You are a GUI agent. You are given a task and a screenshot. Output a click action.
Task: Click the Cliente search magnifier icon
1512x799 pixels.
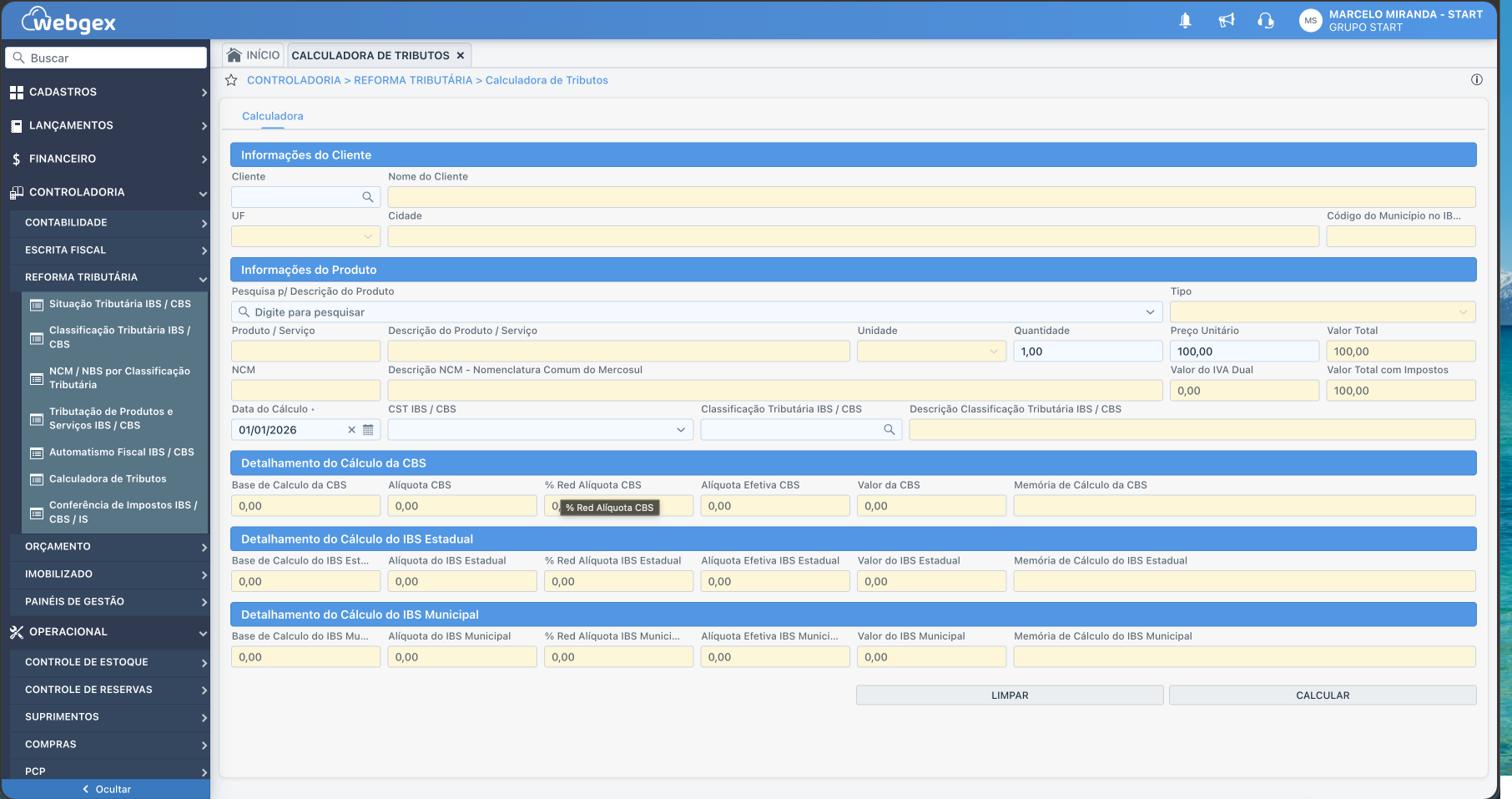tap(367, 197)
